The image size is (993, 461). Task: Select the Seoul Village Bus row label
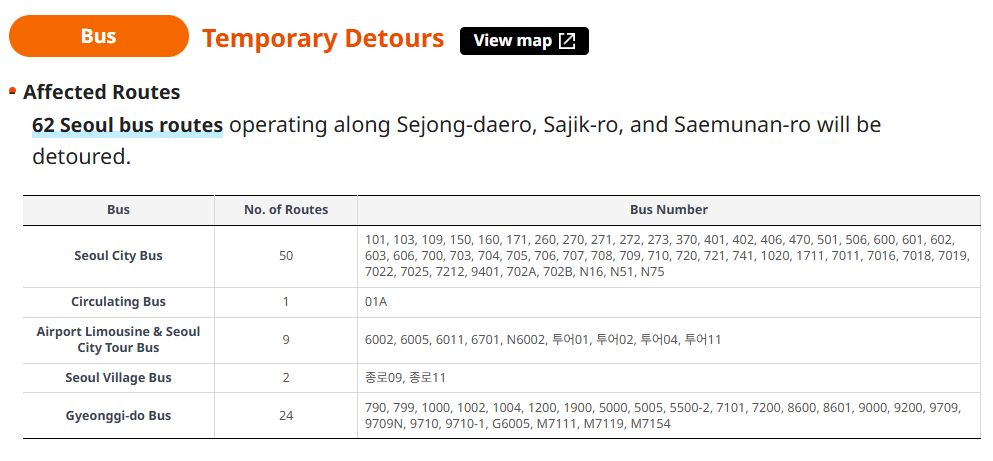pos(118,378)
